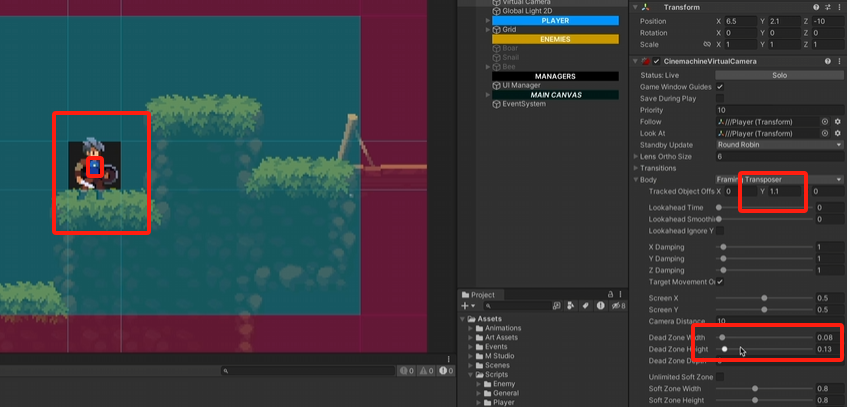Open Transform component three-dot context menu
Image resolution: width=850 pixels, height=407 pixels.
[839, 8]
